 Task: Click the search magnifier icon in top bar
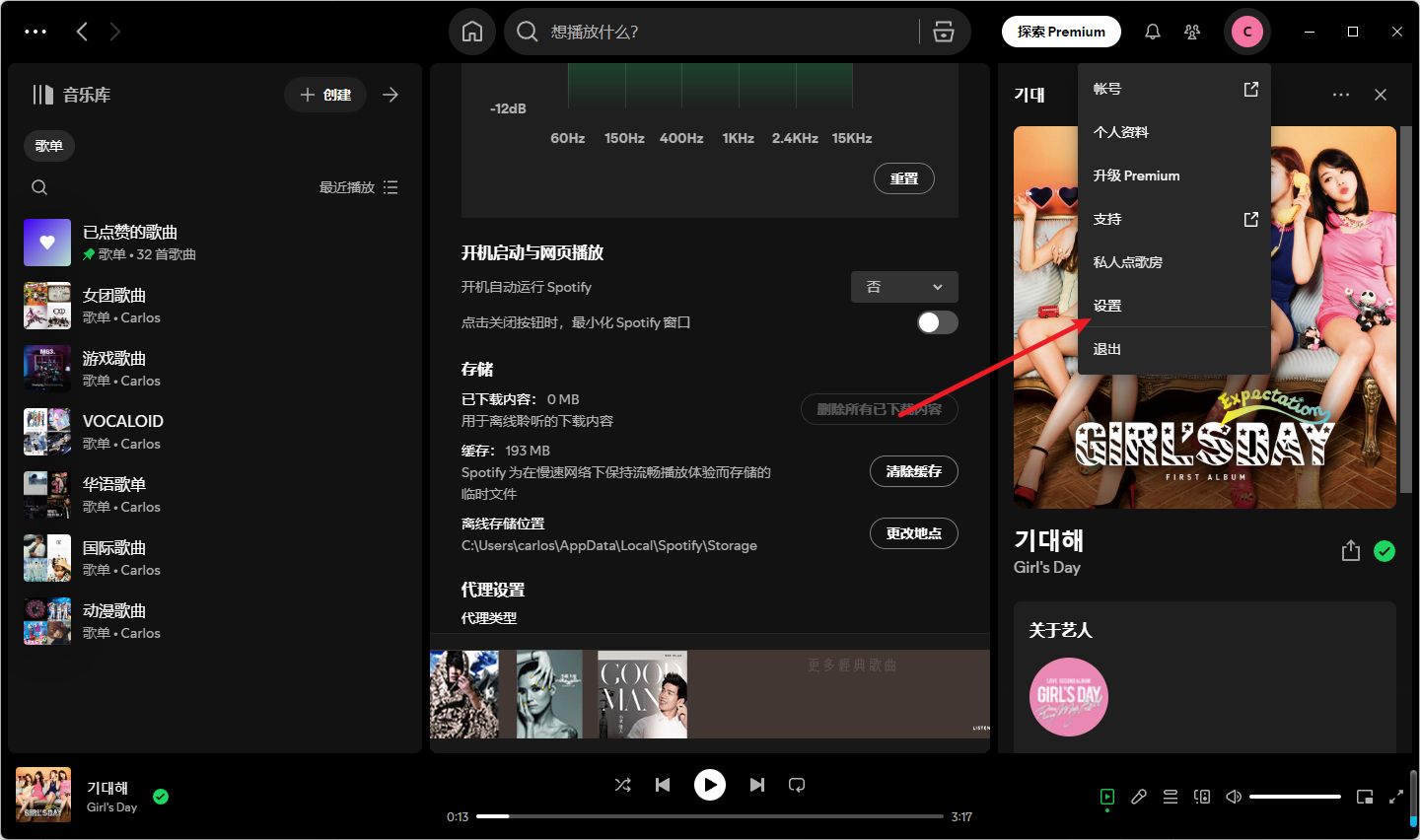pos(528,32)
